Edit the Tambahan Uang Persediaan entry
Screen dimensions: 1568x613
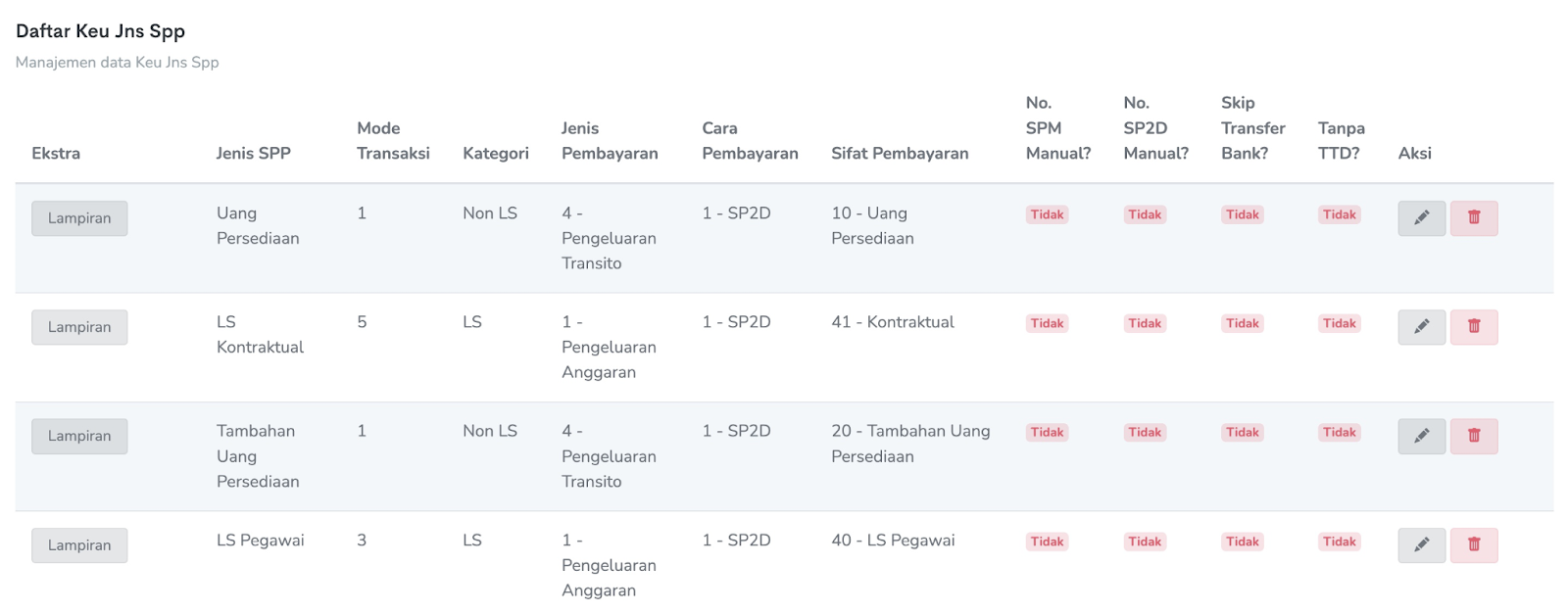1421,436
